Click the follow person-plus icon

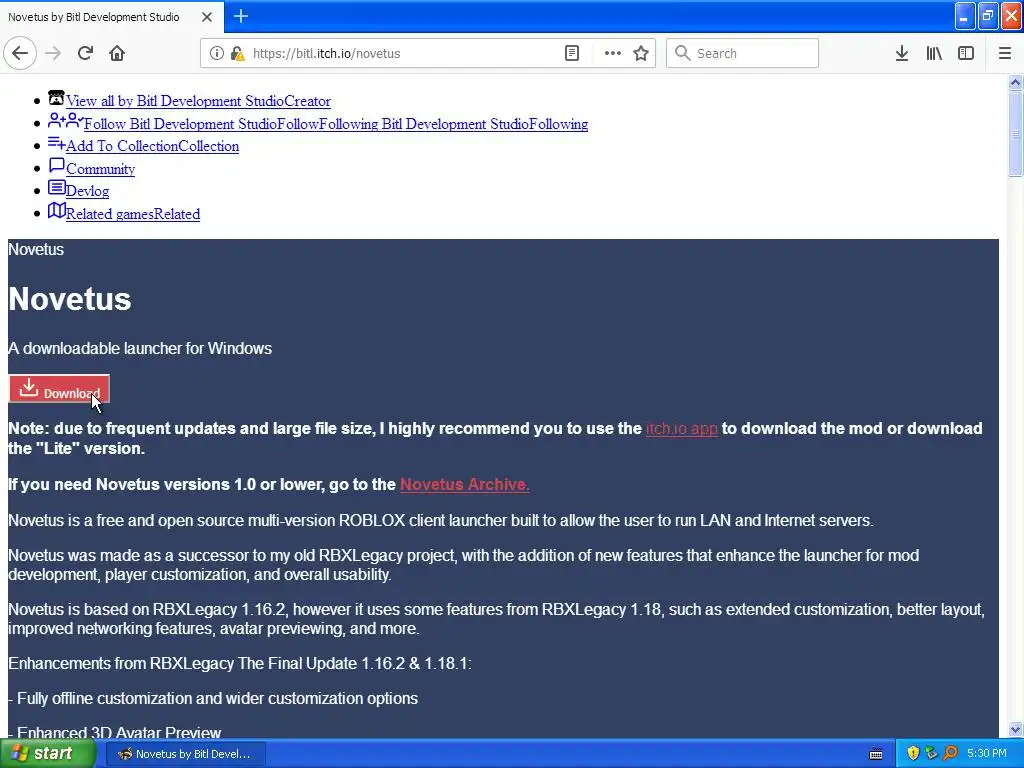pyautogui.click(x=56, y=120)
